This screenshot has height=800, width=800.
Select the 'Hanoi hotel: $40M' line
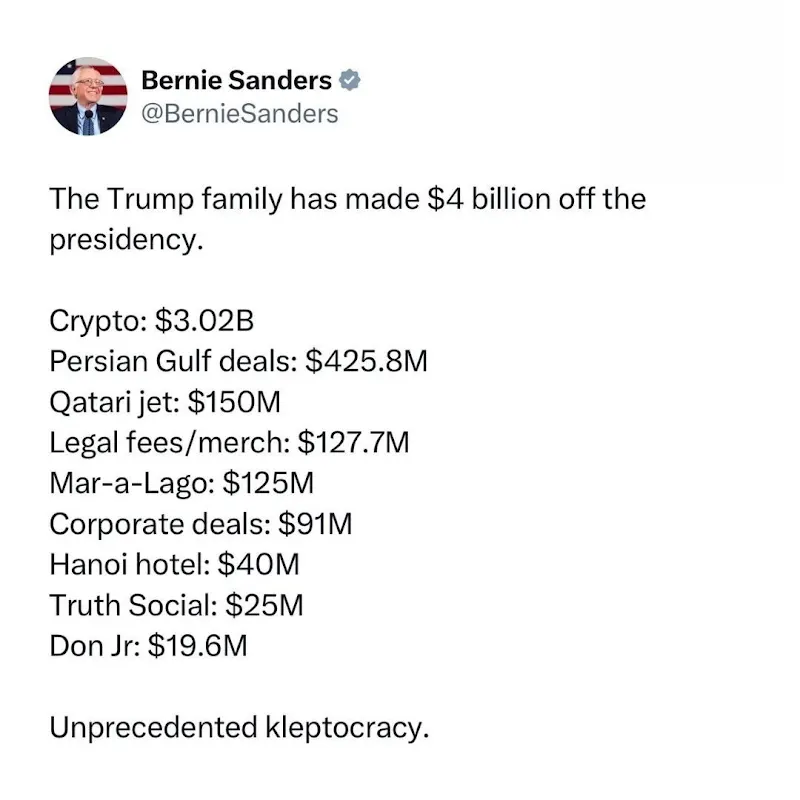[174, 564]
